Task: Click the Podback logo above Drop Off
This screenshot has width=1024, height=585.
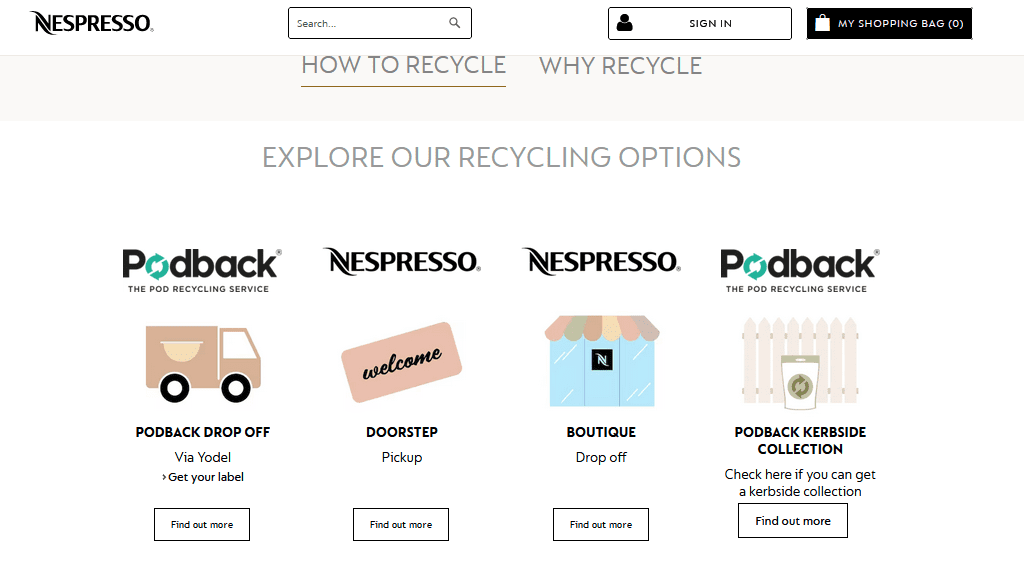Action: [202, 270]
